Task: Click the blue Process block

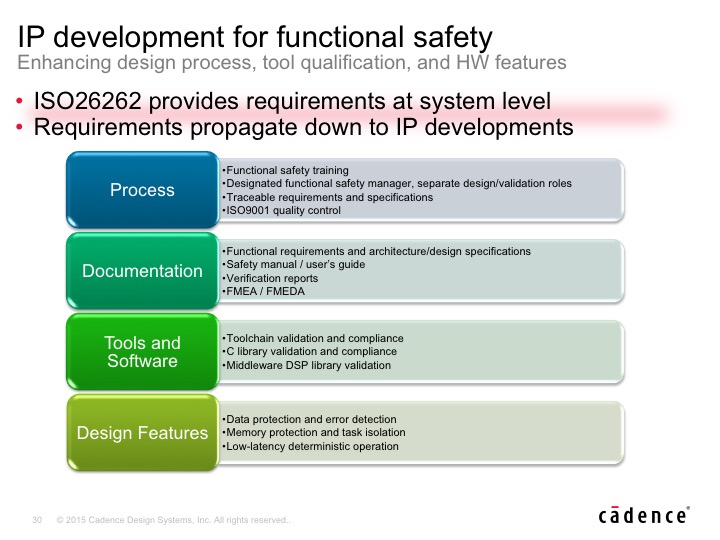Action: (142, 190)
